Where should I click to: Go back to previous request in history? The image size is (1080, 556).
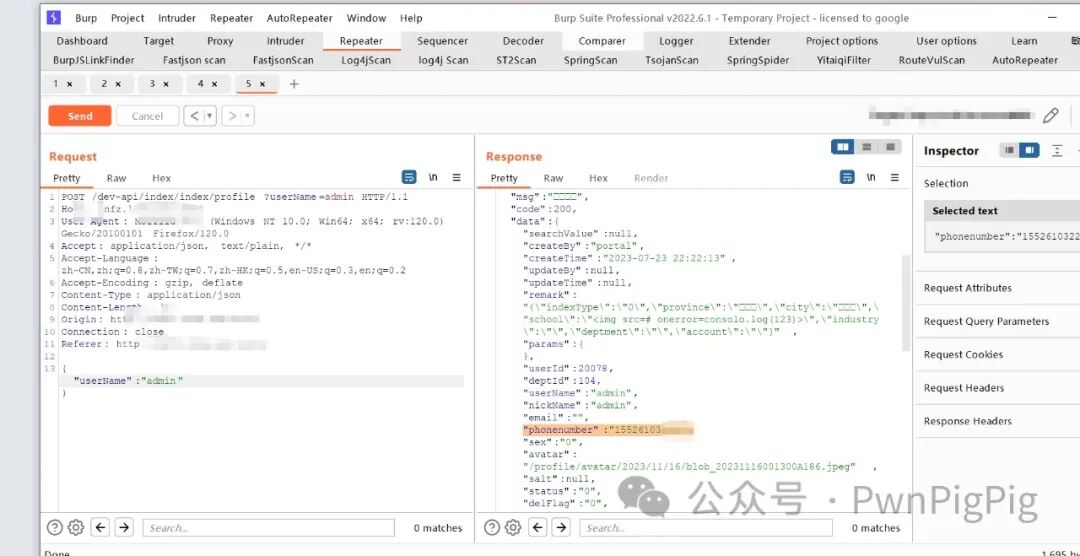pyautogui.click(x=194, y=116)
